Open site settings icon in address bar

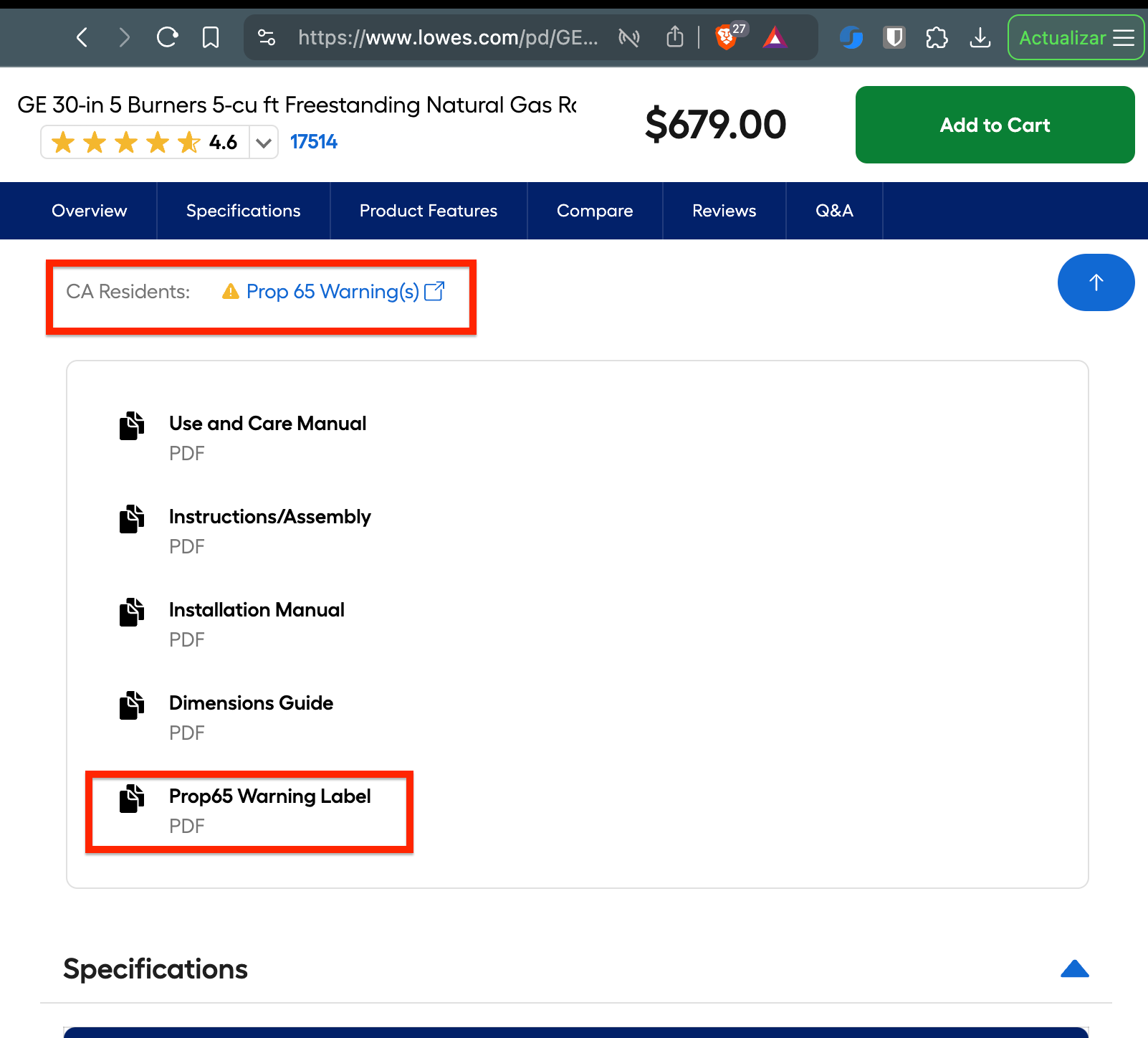[x=267, y=37]
